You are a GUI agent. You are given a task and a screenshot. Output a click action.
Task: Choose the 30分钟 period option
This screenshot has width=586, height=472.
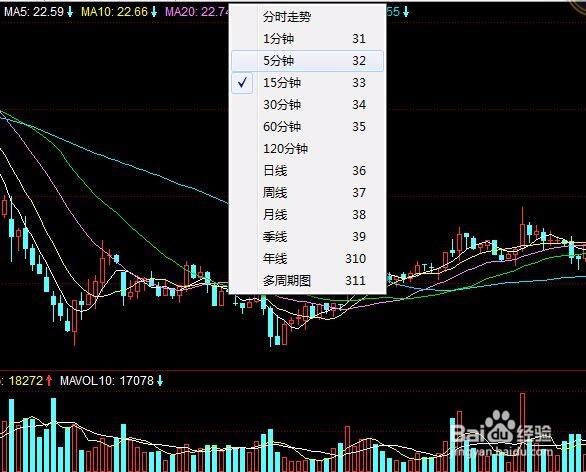[x=307, y=105]
